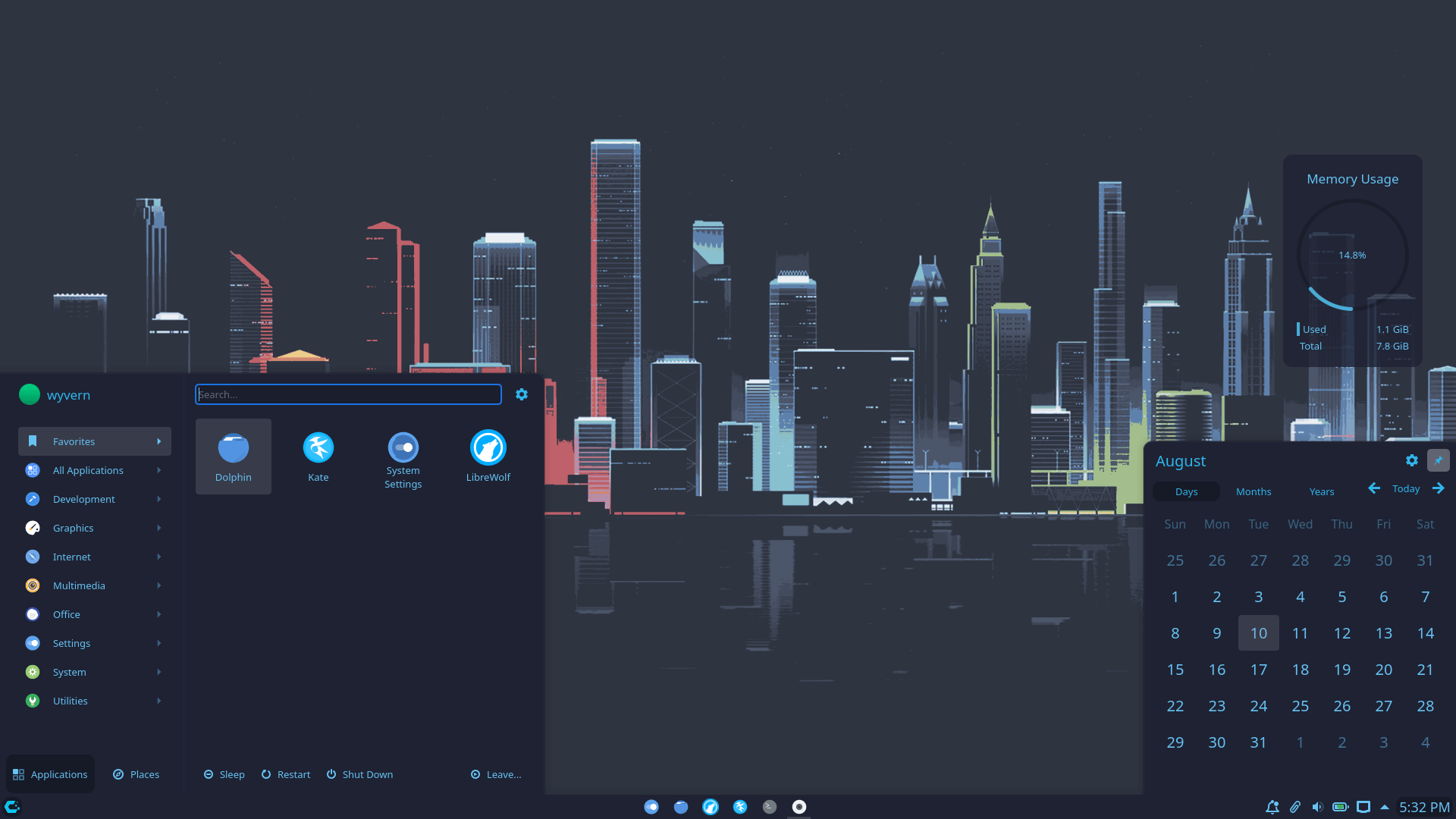Open LibreWolf browser from favorites
1456x819 pixels.
point(488,456)
